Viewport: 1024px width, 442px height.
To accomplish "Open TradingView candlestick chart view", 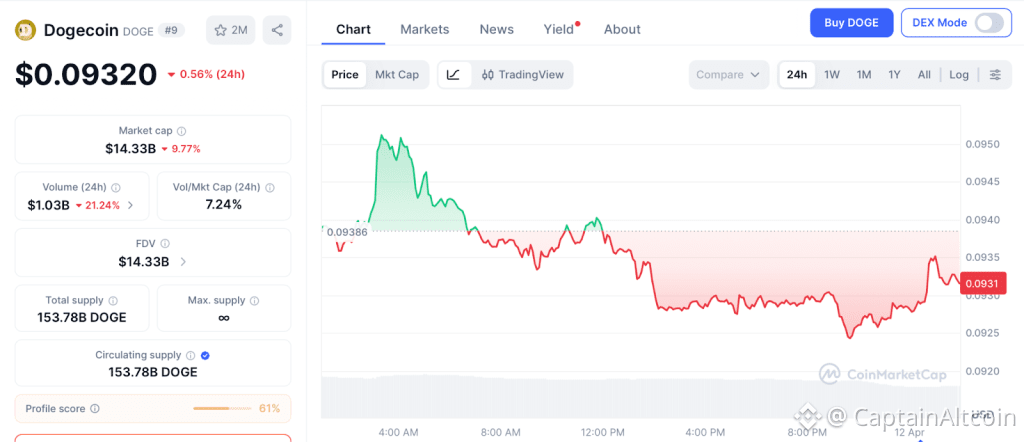I will pyautogui.click(x=522, y=74).
